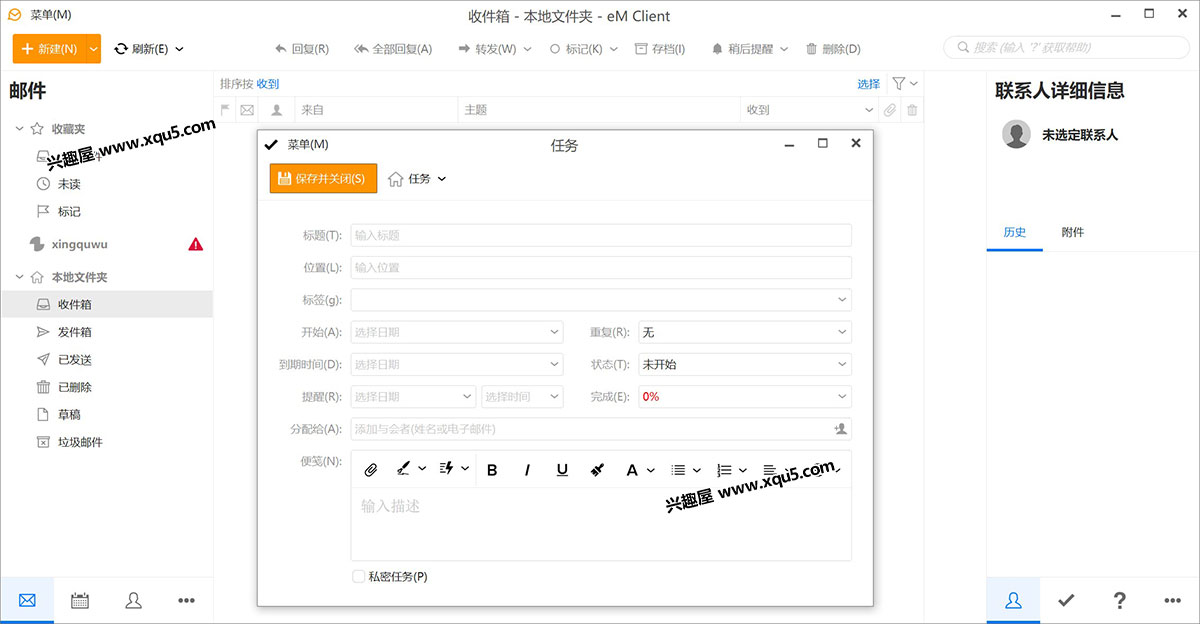The width and height of the screenshot is (1200, 624).
Task: Click the attachment column header icon
Action: tap(891, 110)
